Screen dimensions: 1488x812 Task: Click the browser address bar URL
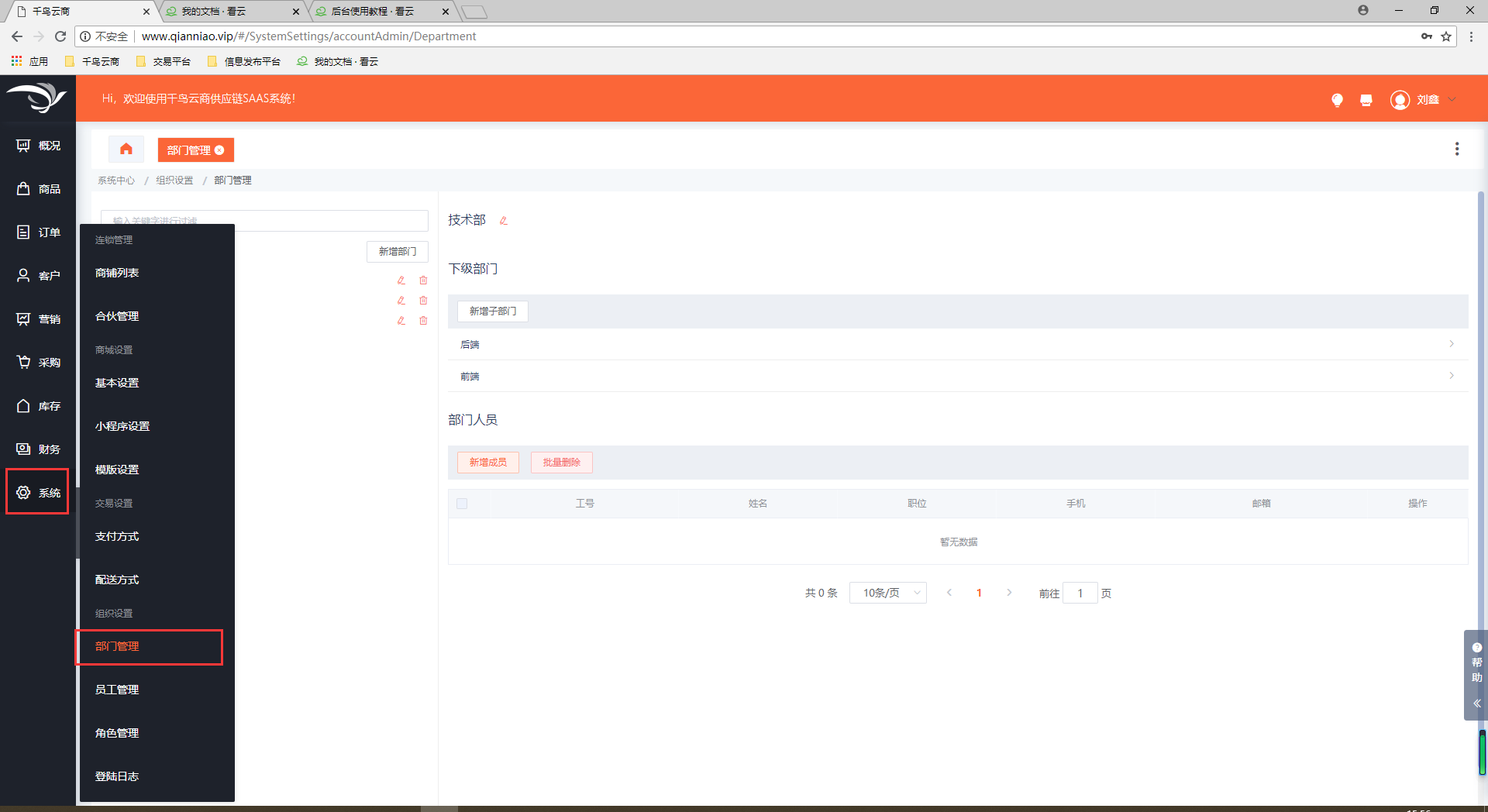[309, 36]
